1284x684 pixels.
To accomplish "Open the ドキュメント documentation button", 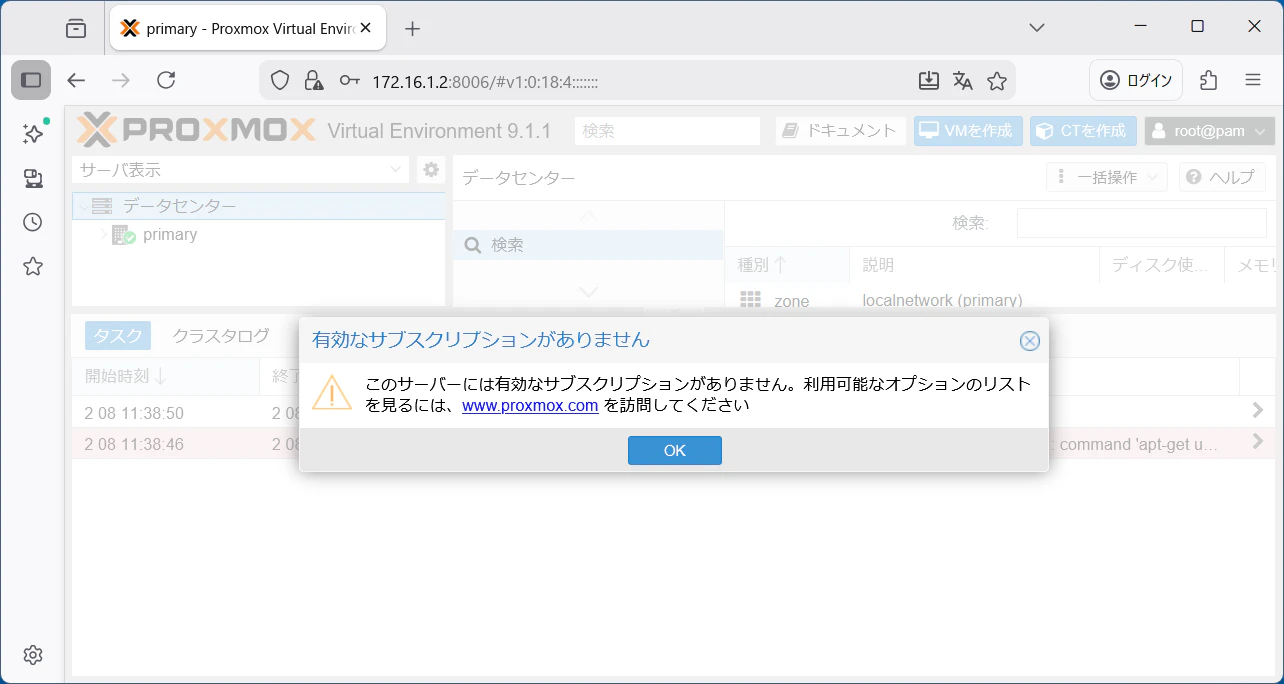I will 840,131.
